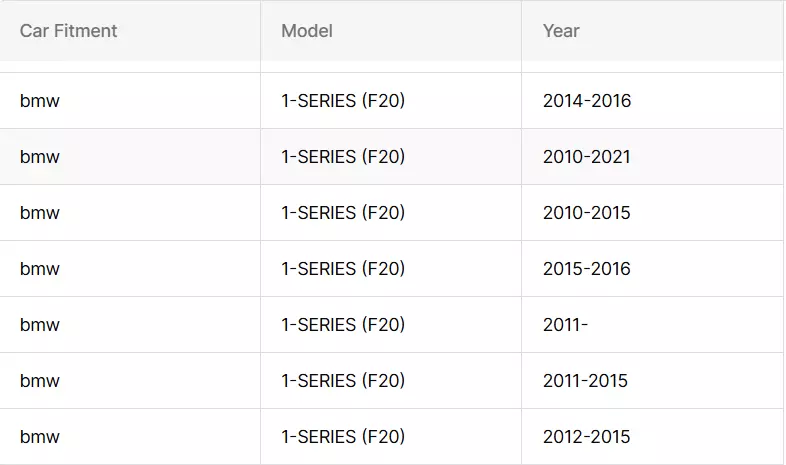Click the Model column header
Viewport: 786px width, 465px height.
click(x=307, y=31)
